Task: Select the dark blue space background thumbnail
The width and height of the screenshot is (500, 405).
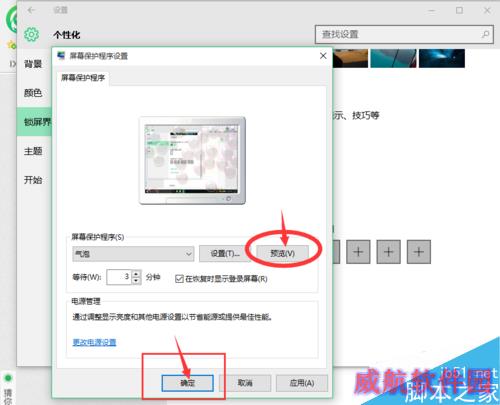Action: [x=442, y=58]
